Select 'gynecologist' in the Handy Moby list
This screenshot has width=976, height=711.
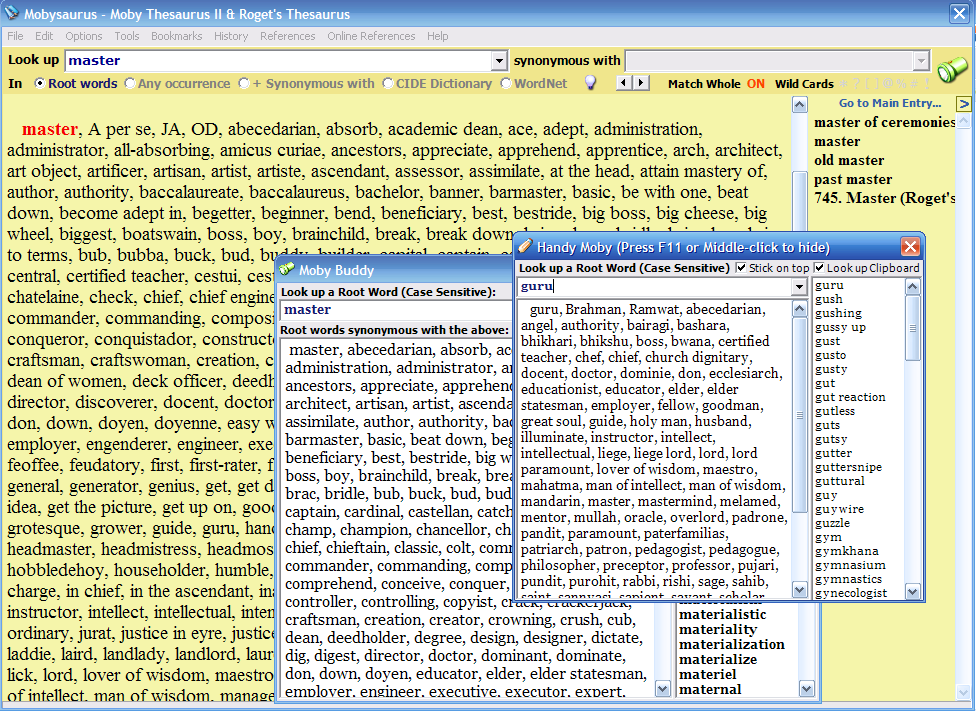[x=851, y=593]
